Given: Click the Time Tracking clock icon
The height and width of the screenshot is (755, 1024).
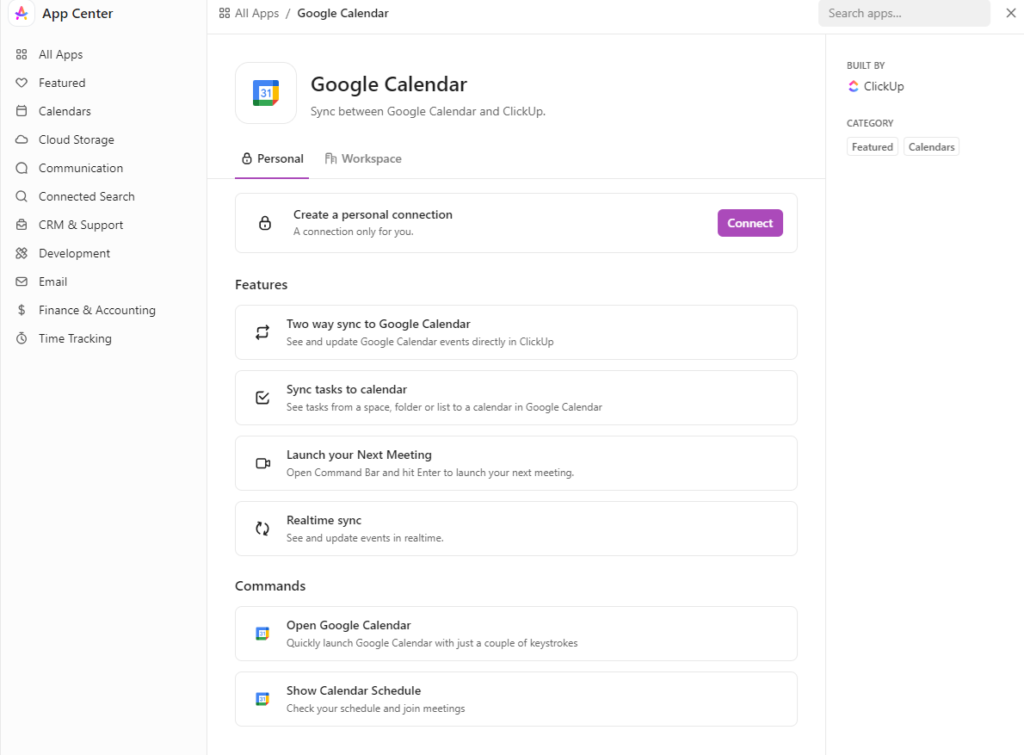Looking at the screenshot, I should click(x=22, y=338).
